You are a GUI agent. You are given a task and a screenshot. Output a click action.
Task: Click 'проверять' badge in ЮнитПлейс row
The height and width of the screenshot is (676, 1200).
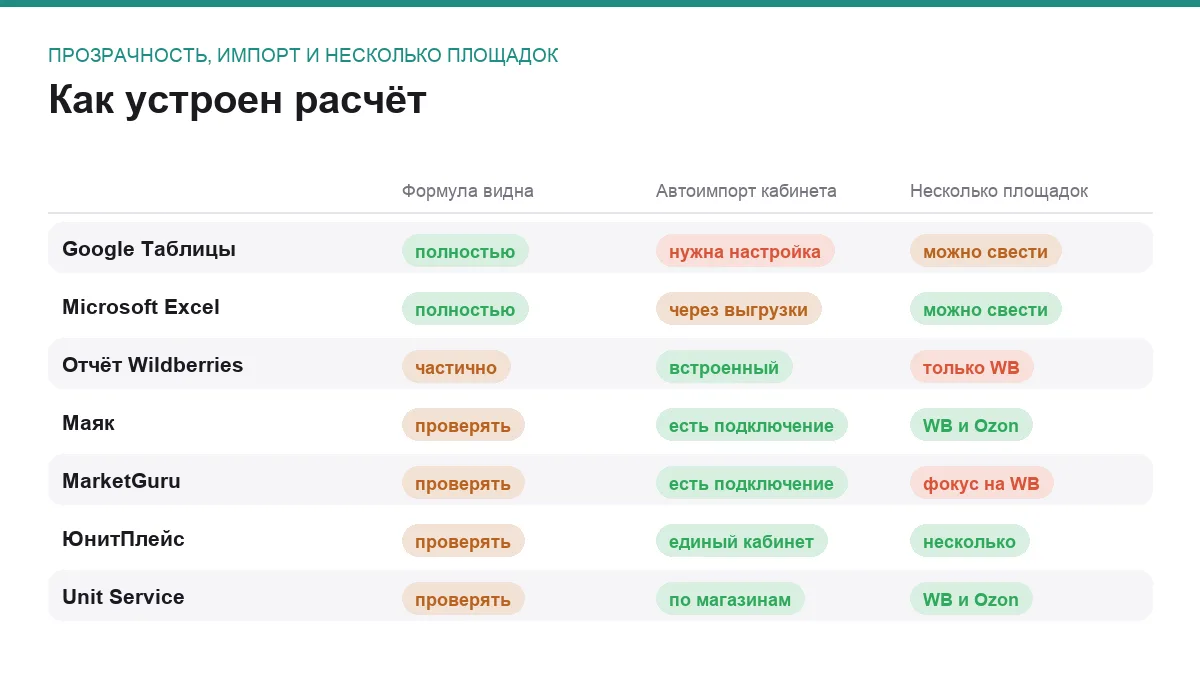click(463, 541)
